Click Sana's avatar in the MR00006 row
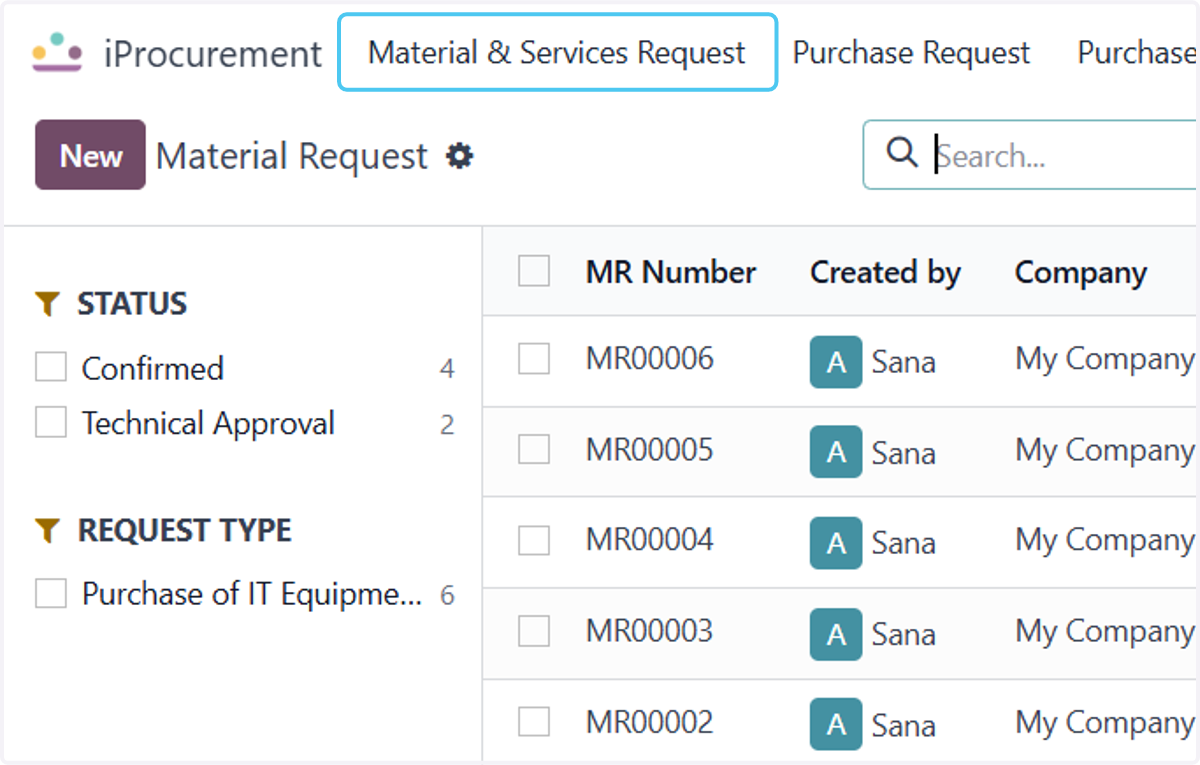This screenshot has height=765, width=1200. click(x=836, y=361)
